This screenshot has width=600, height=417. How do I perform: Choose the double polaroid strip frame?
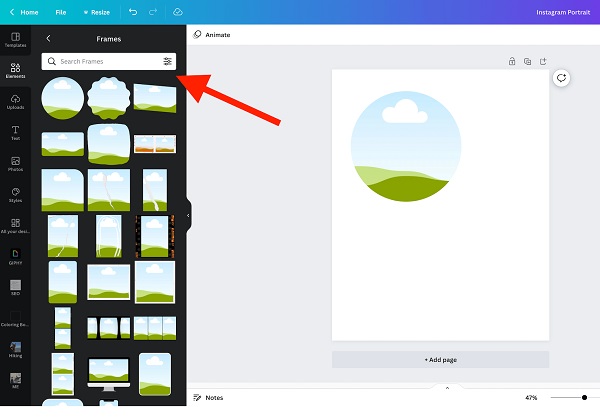155,144
